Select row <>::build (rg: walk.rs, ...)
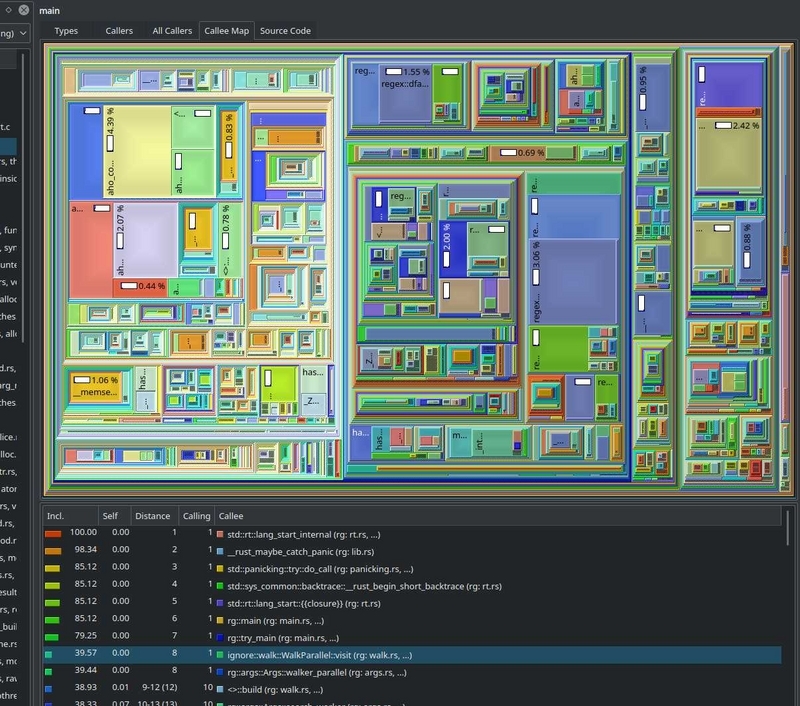Image resolution: width=800 pixels, height=706 pixels. point(412,690)
